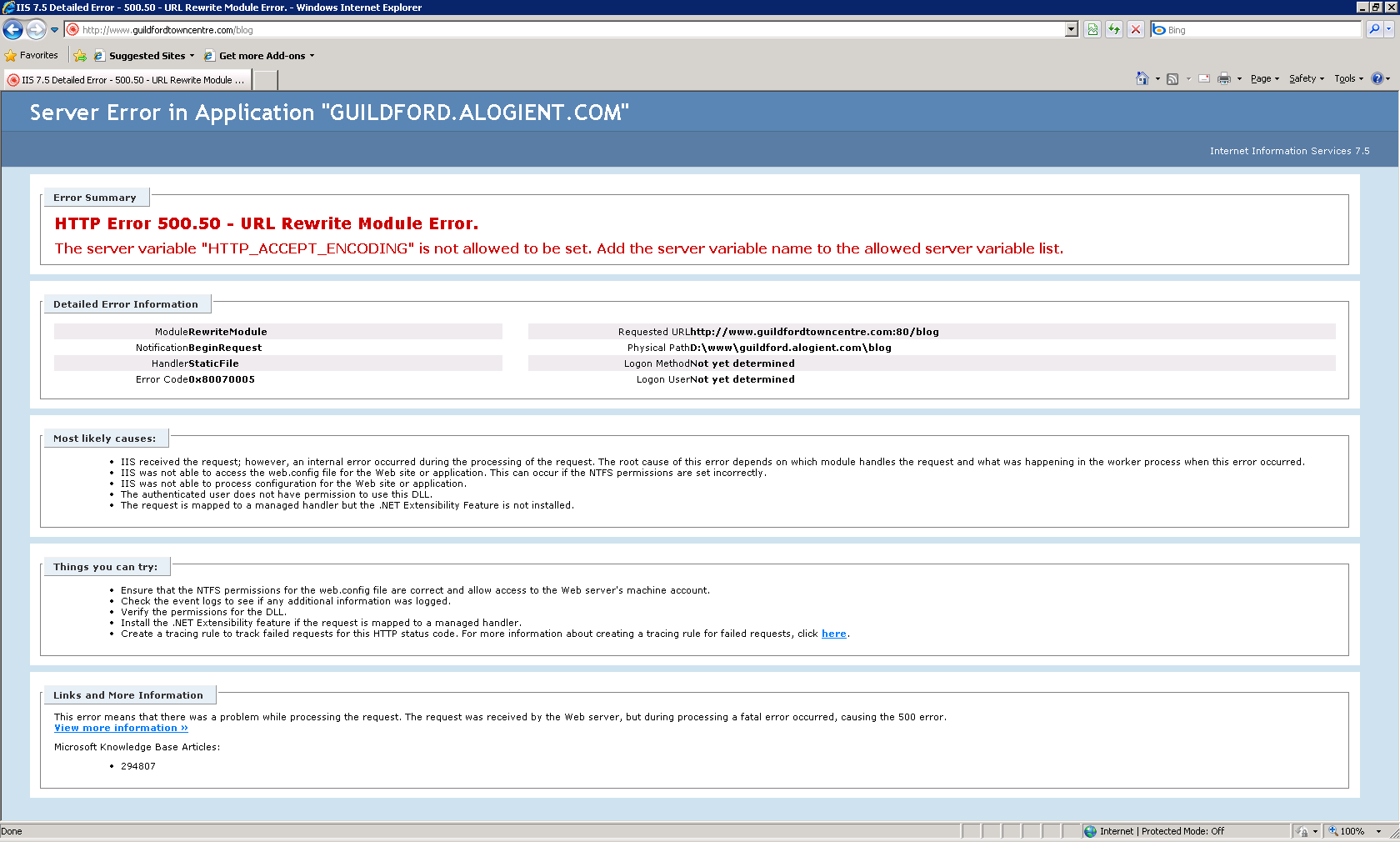
Task: Click the Logon Method row text
Action: (x=709, y=363)
